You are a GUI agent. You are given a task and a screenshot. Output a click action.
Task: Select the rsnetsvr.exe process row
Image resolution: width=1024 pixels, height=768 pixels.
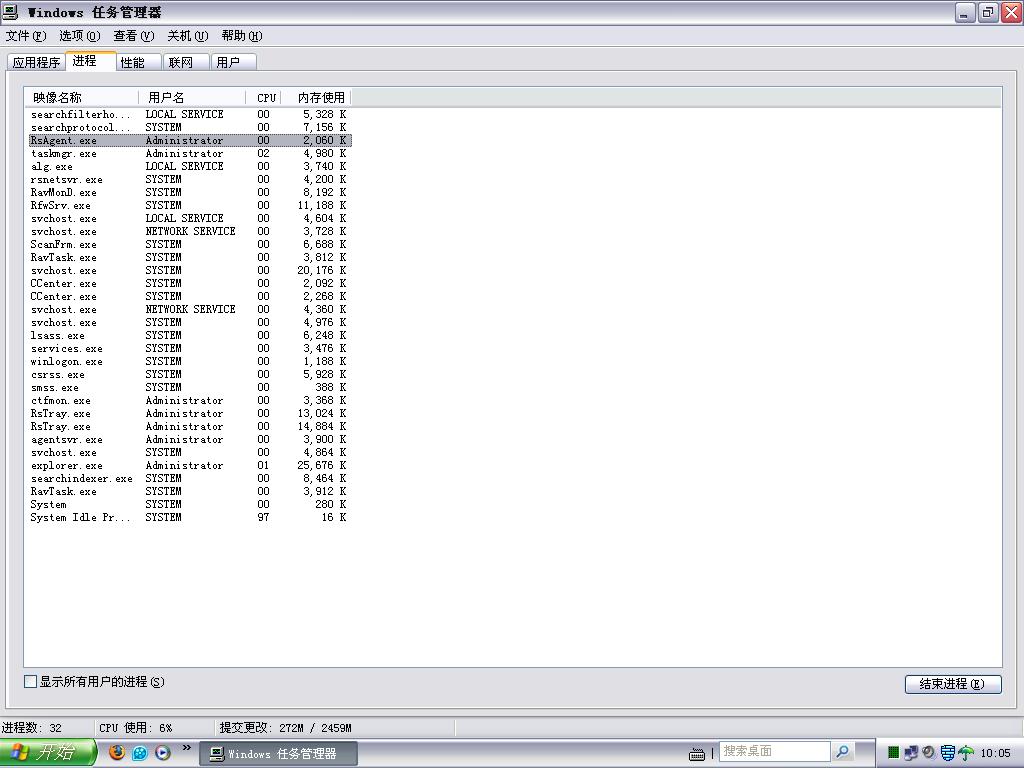tap(189, 180)
